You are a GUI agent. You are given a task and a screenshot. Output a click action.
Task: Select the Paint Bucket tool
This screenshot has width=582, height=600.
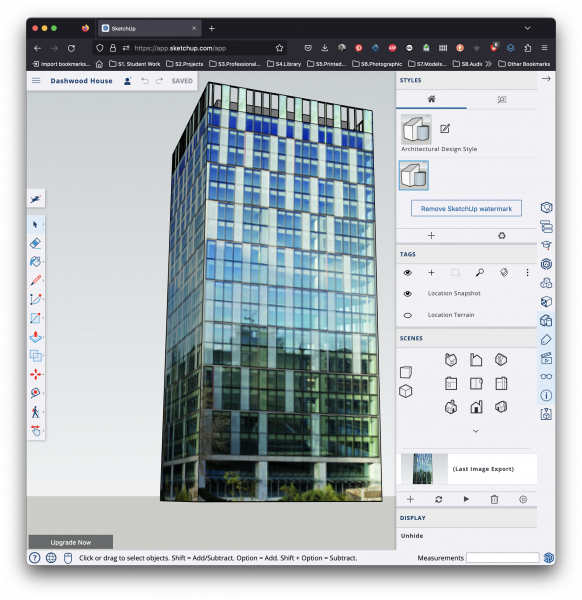(35, 262)
